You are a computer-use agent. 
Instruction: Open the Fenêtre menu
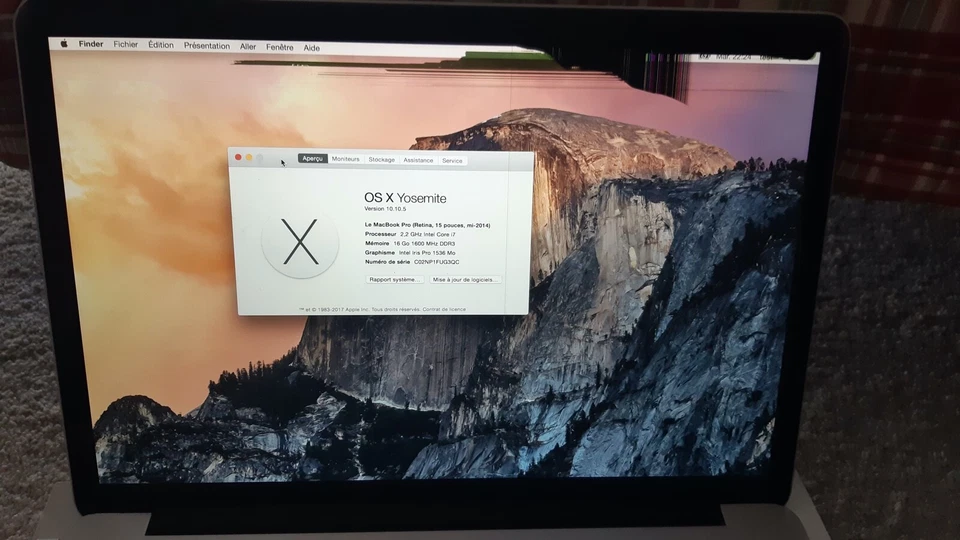280,47
